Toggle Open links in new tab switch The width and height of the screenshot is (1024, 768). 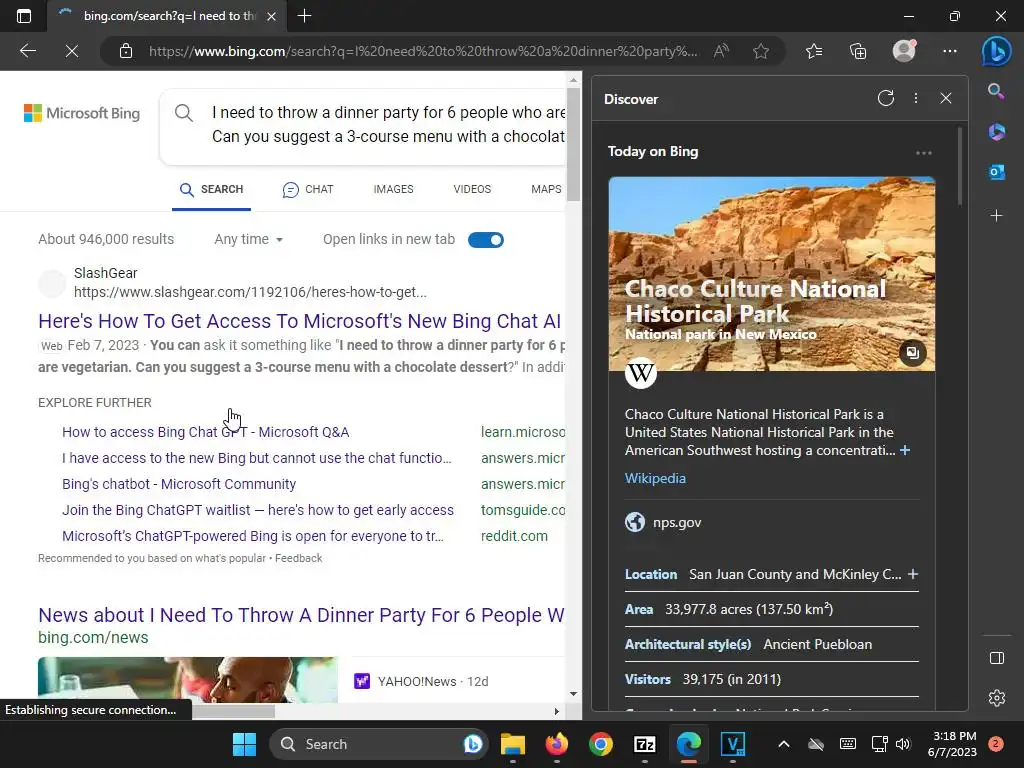tap(485, 240)
